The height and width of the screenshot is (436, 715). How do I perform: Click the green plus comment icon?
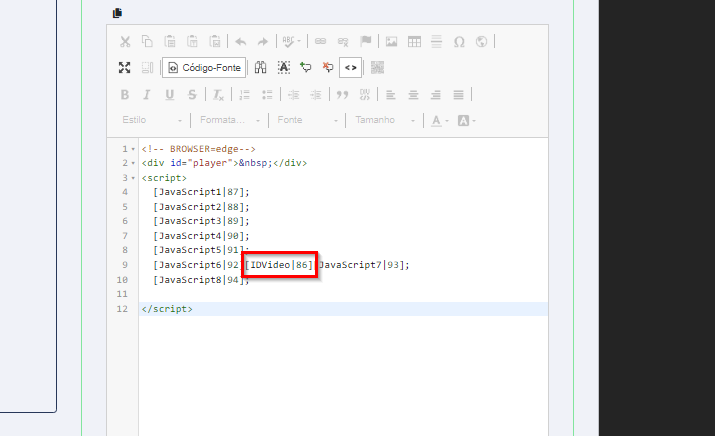tap(306, 67)
